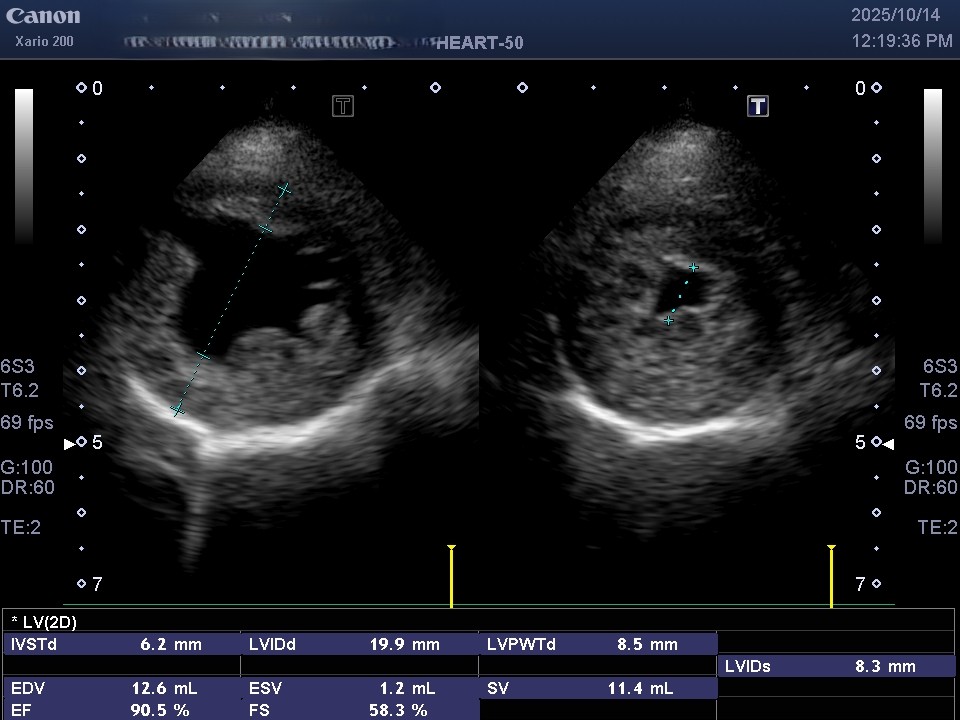Select the LVIDd 19.9 mm measurement
The image size is (960, 720).
click(360, 645)
